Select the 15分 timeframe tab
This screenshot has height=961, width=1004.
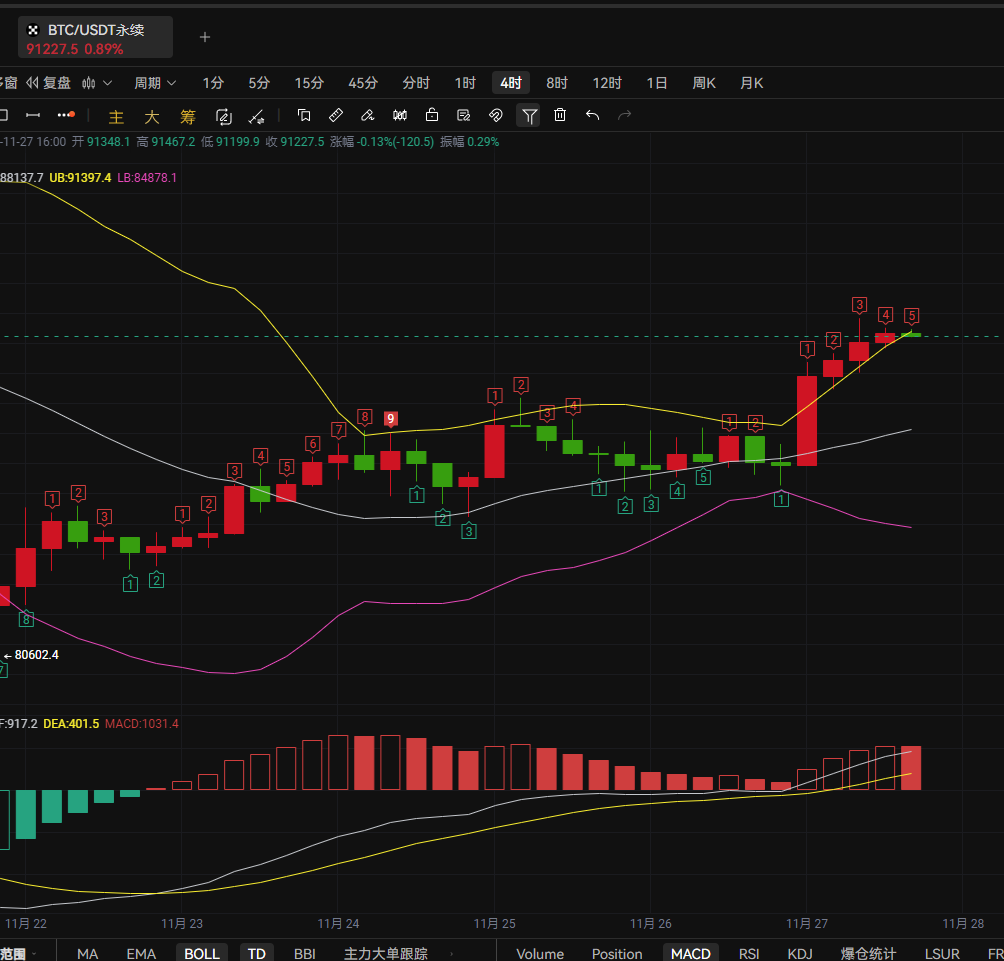(309, 83)
